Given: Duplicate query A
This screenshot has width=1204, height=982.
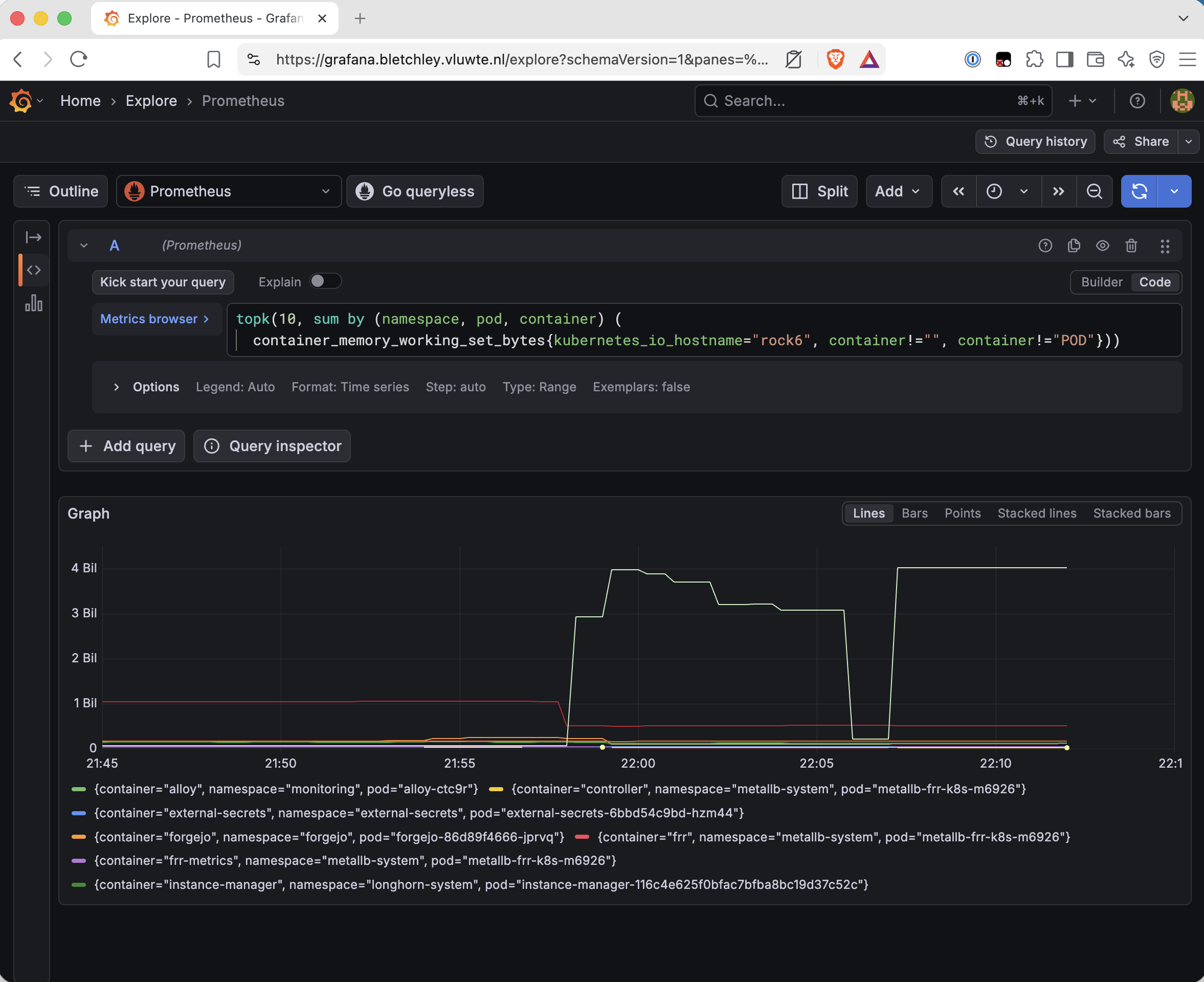Looking at the screenshot, I should (x=1074, y=245).
